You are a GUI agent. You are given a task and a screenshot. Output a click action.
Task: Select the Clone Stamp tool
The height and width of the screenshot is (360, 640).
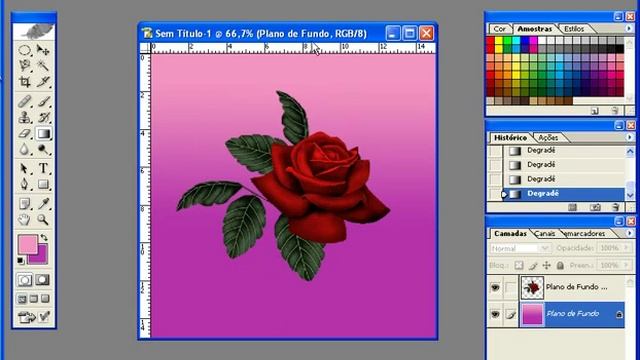[x=24, y=118]
